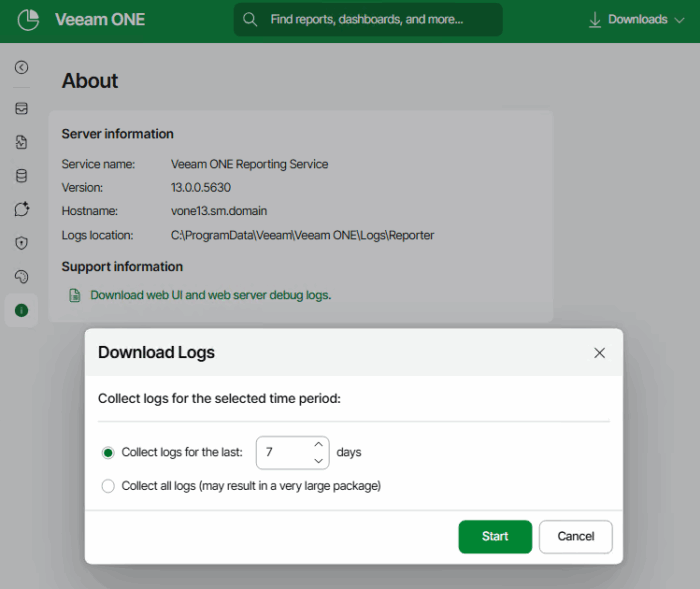Open the report document sidebar icon
This screenshot has height=589, width=700.
coord(21,142)
